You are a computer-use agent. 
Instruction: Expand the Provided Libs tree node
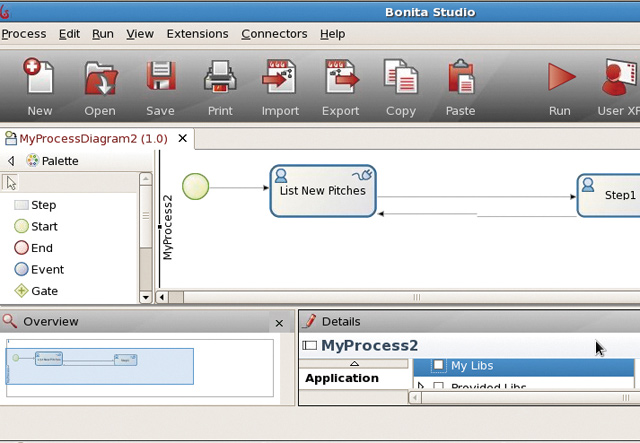[421, 385]
